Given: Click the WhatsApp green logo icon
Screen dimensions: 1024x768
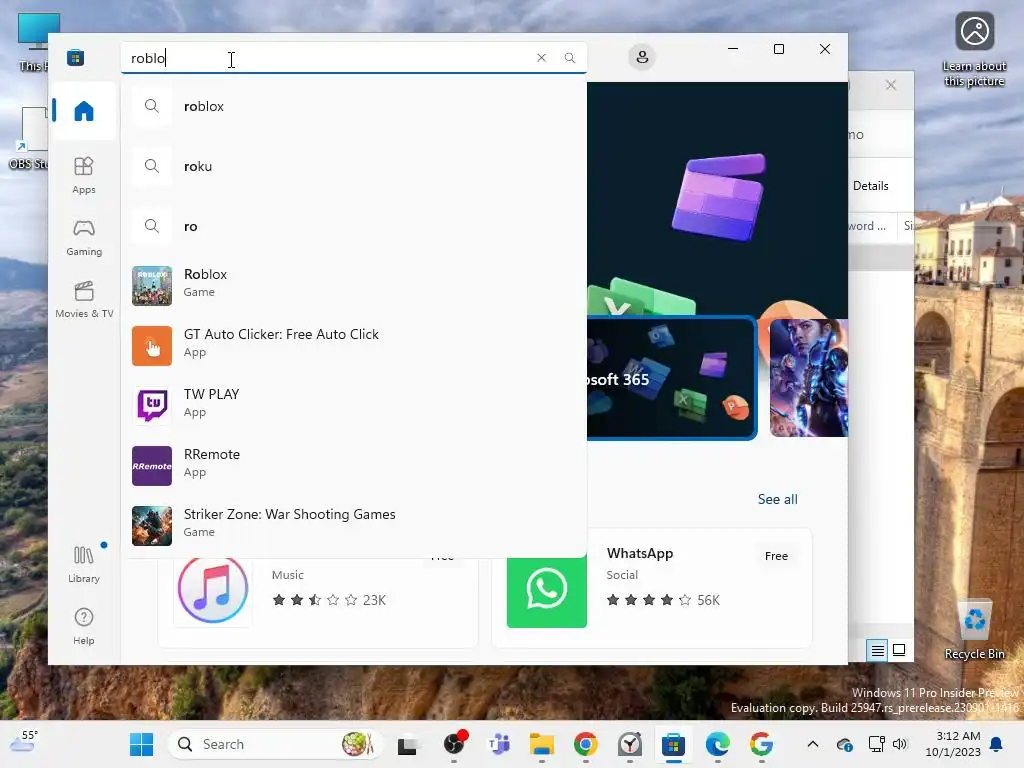Looking at the screenshot, I should pos(547,590).
